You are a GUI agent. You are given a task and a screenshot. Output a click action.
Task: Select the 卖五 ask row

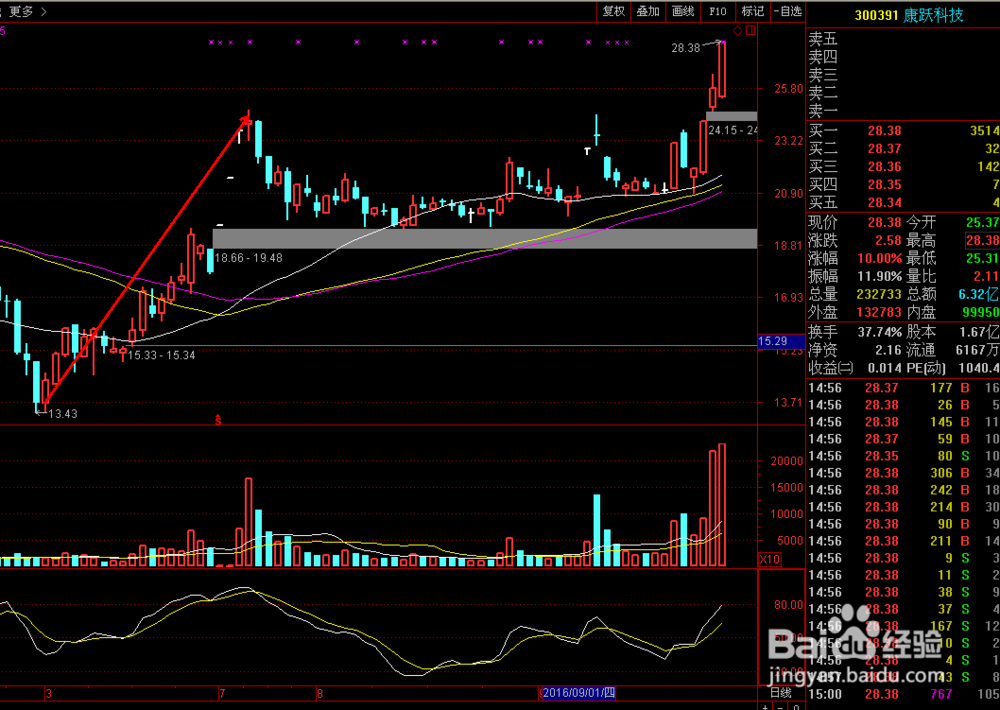coord(902,39)
